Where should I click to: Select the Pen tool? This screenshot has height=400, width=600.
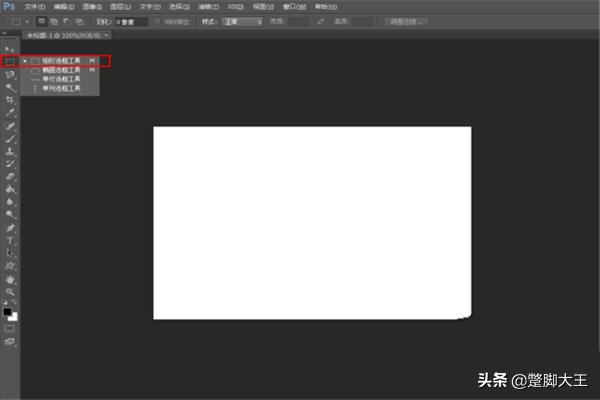tap(10, 228)
